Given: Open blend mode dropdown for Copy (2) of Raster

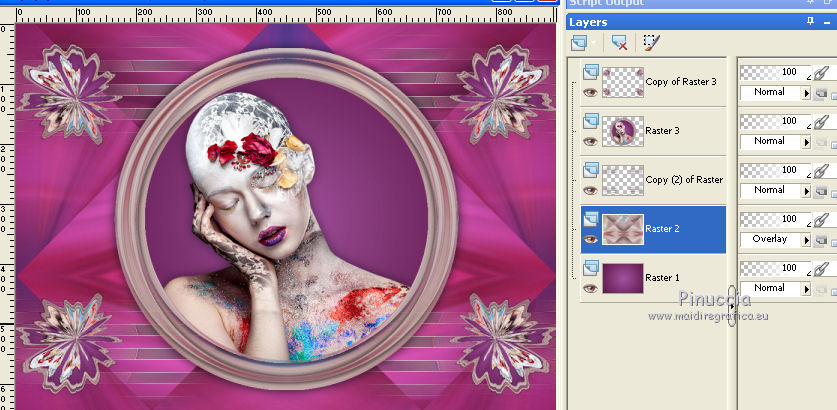Looking at the screenshot, I should click(x=806, y=192).
